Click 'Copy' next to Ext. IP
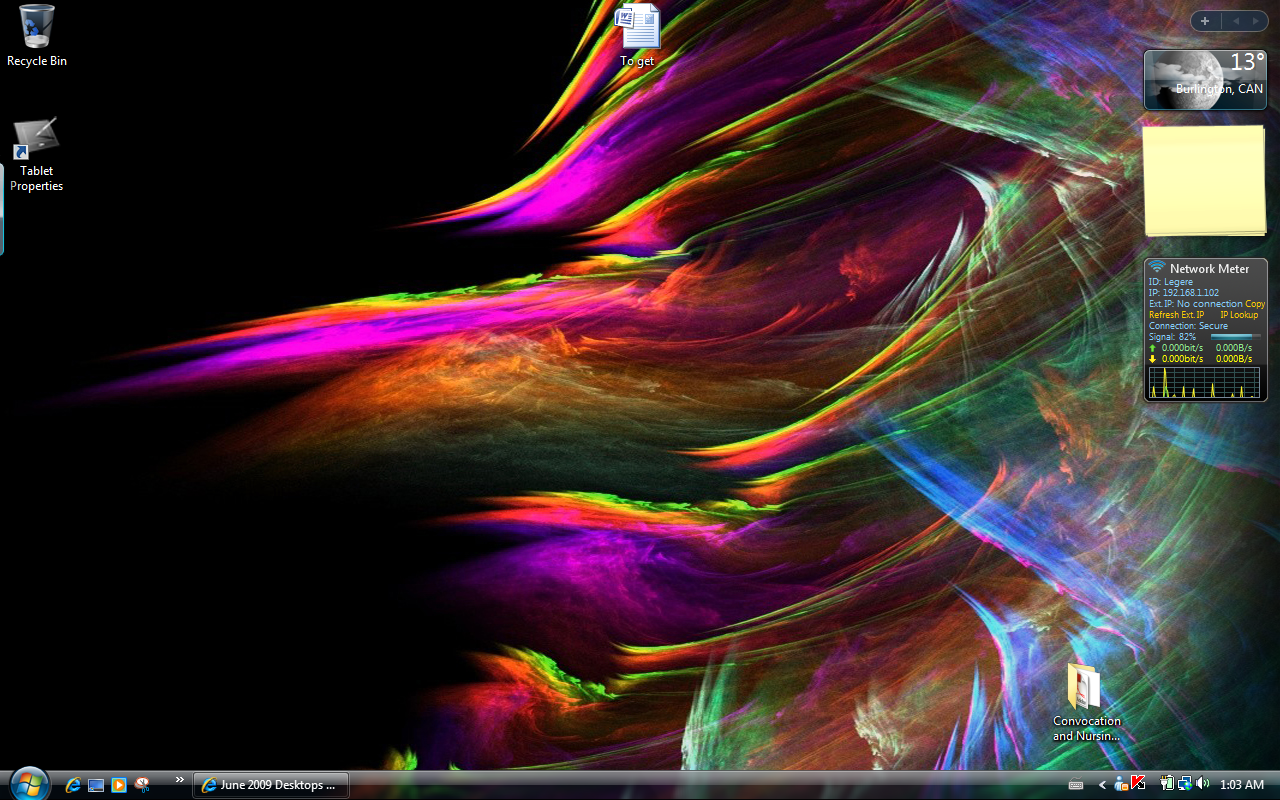This screenshot has width=1280, height=800. point(1255,304)
